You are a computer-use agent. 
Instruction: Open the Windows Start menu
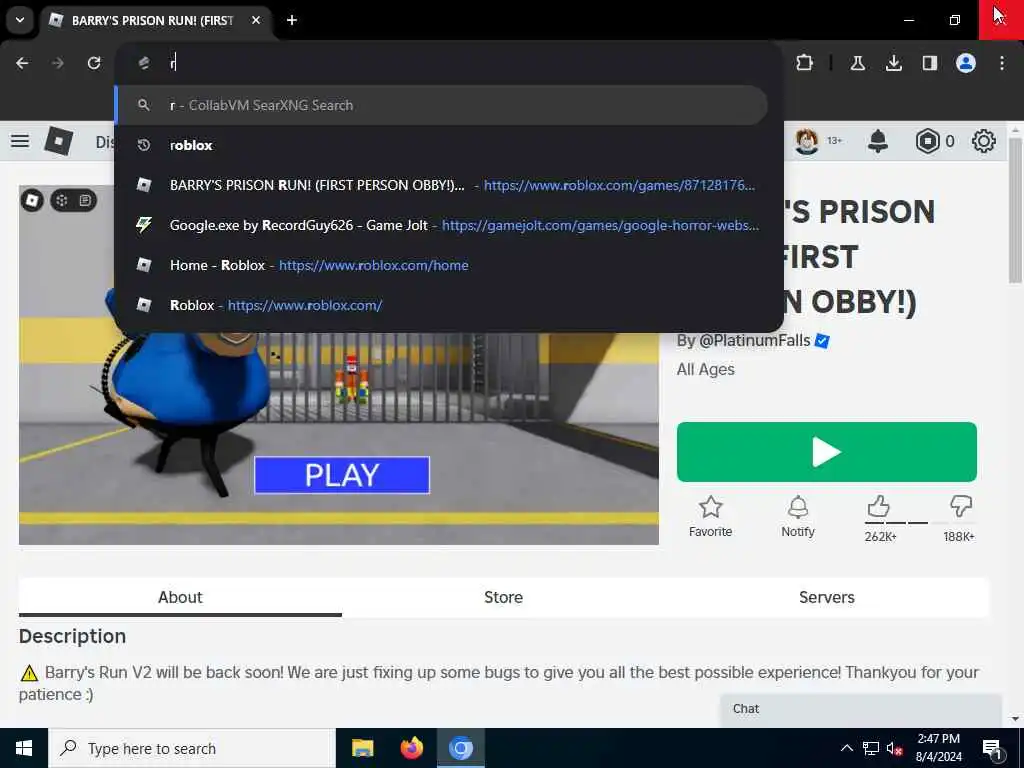tap(24, 748)
